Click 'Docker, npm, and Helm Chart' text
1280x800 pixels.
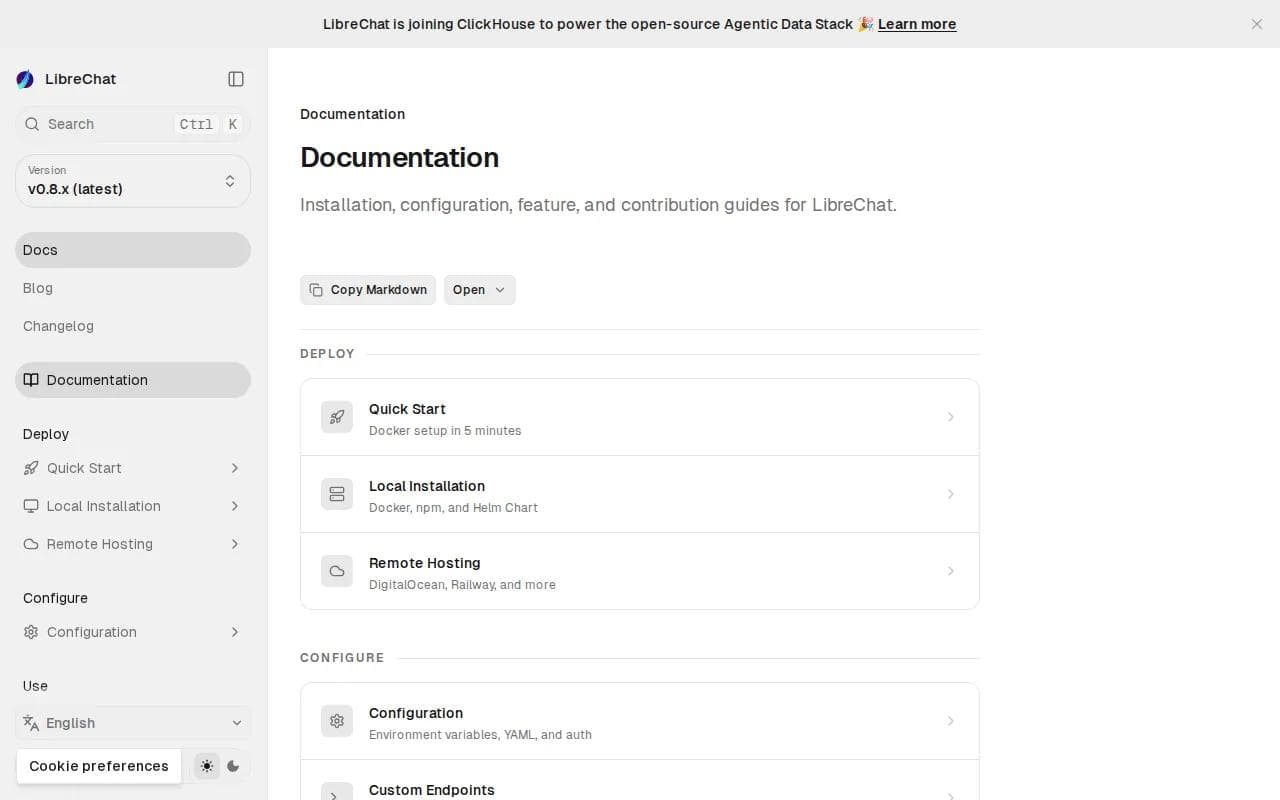point(453,508)
